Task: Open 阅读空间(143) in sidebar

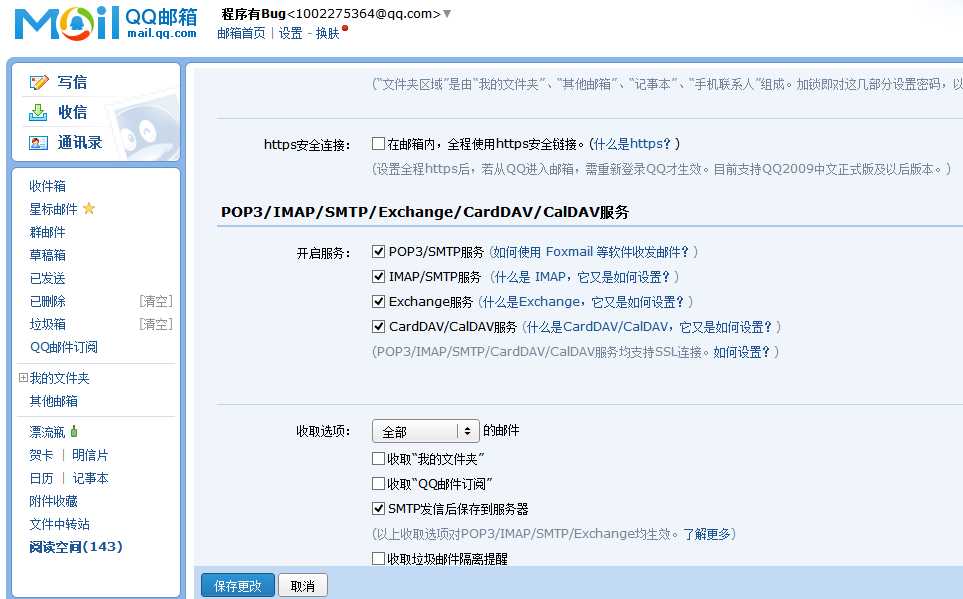Action: click(76, 547)
